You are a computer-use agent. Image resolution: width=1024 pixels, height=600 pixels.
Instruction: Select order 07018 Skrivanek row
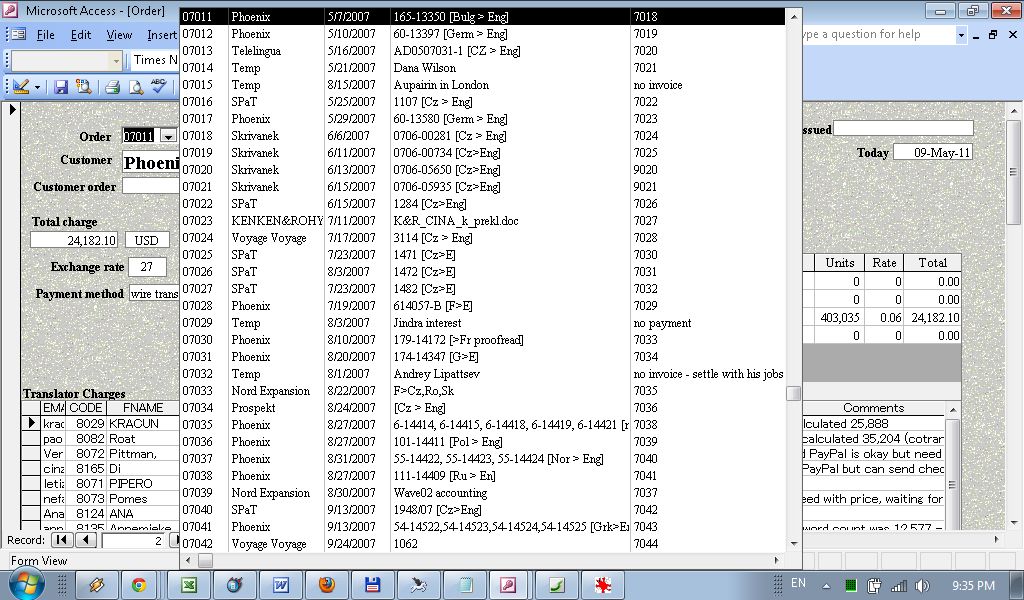tap(483, 136)
